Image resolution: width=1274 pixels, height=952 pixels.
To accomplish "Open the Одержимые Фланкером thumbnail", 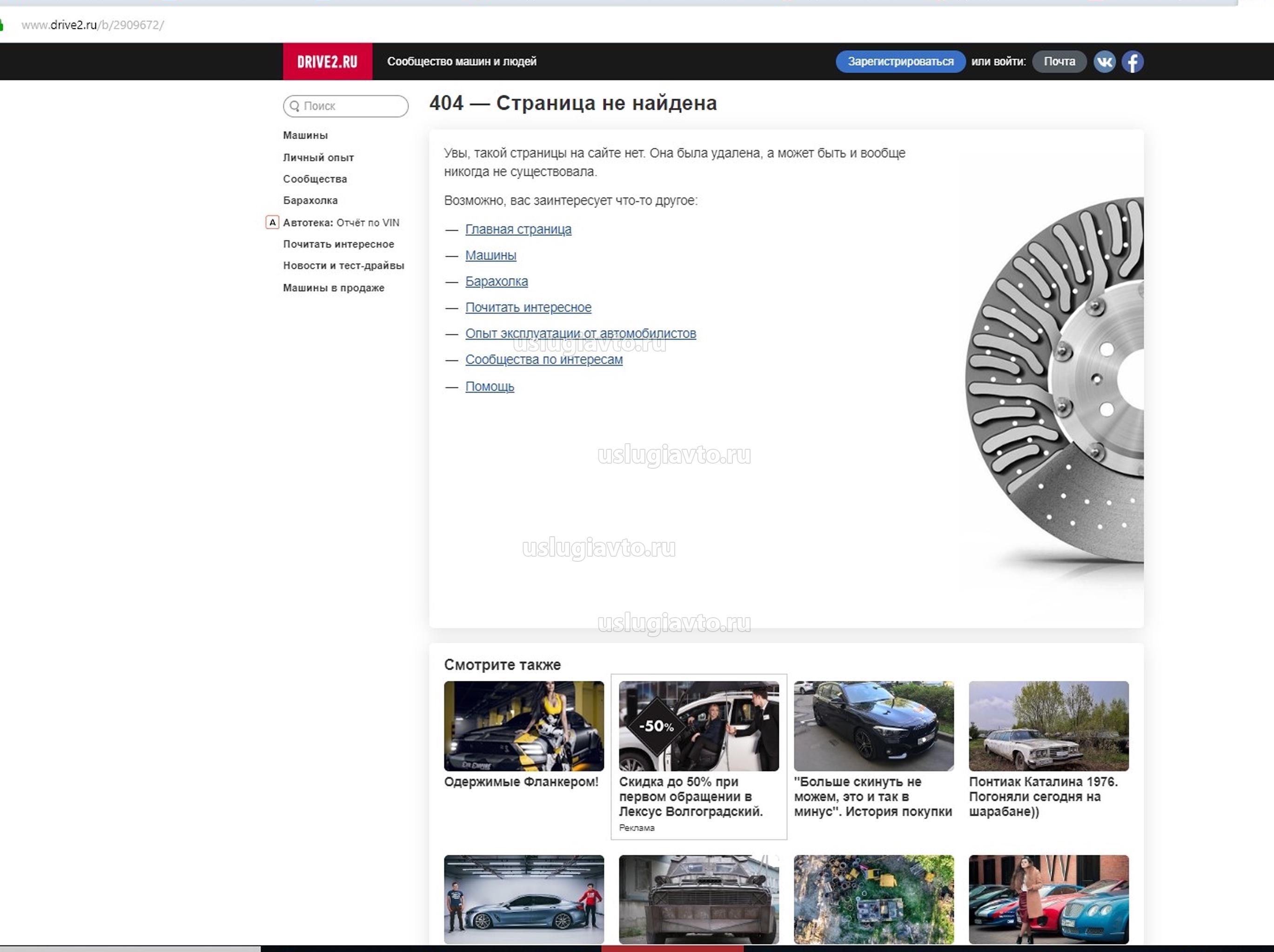I will click(523, 726).
